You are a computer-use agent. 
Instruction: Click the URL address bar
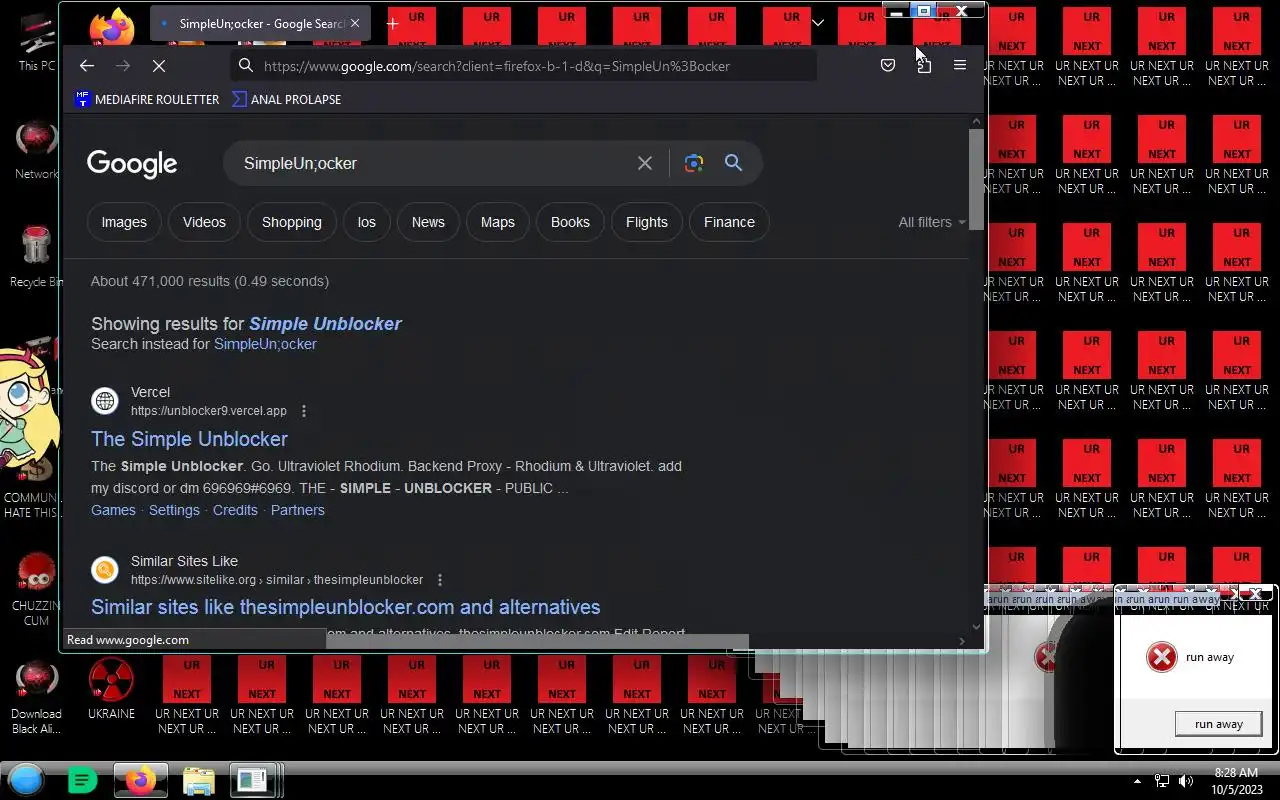pos(525,66)
